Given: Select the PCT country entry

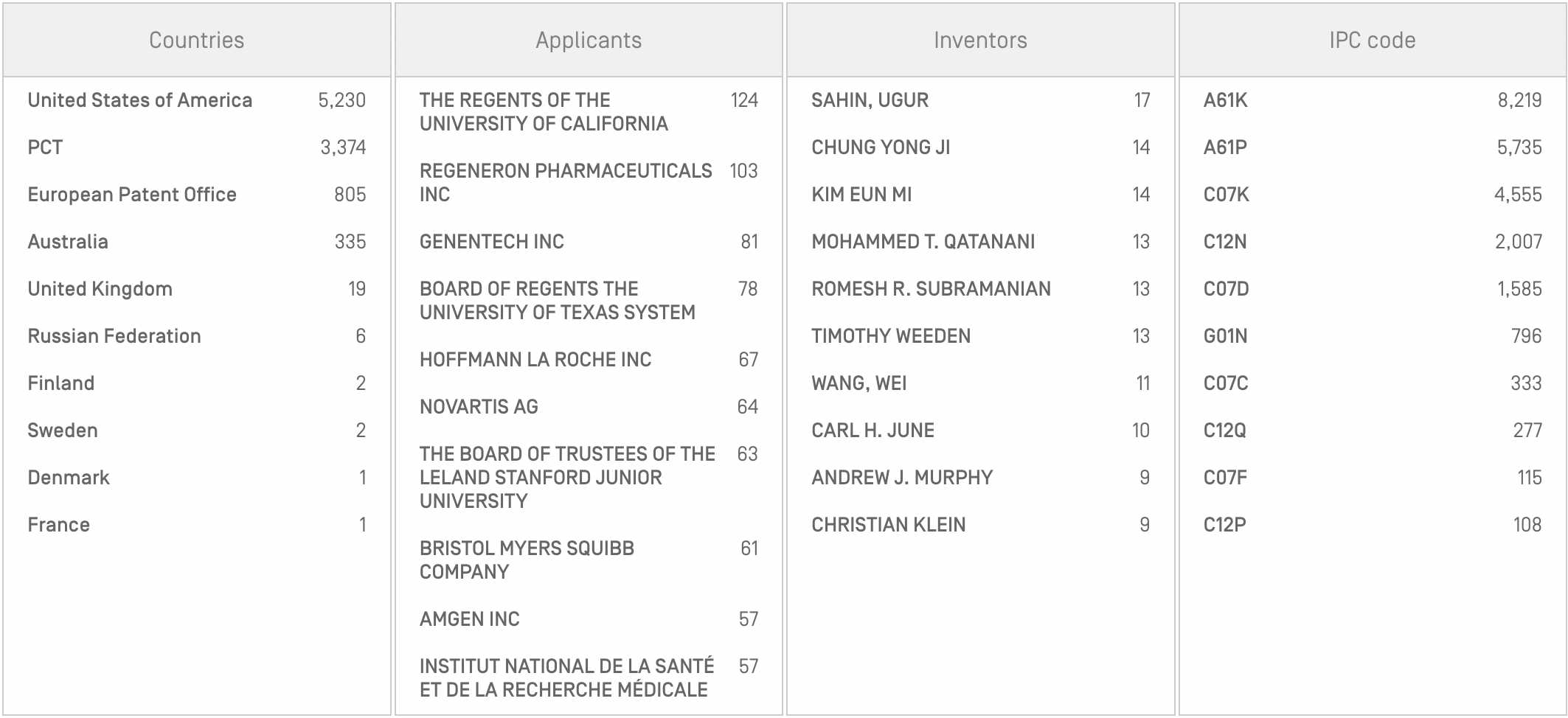Looking at the screenshot, I should (x=46, y=147).
